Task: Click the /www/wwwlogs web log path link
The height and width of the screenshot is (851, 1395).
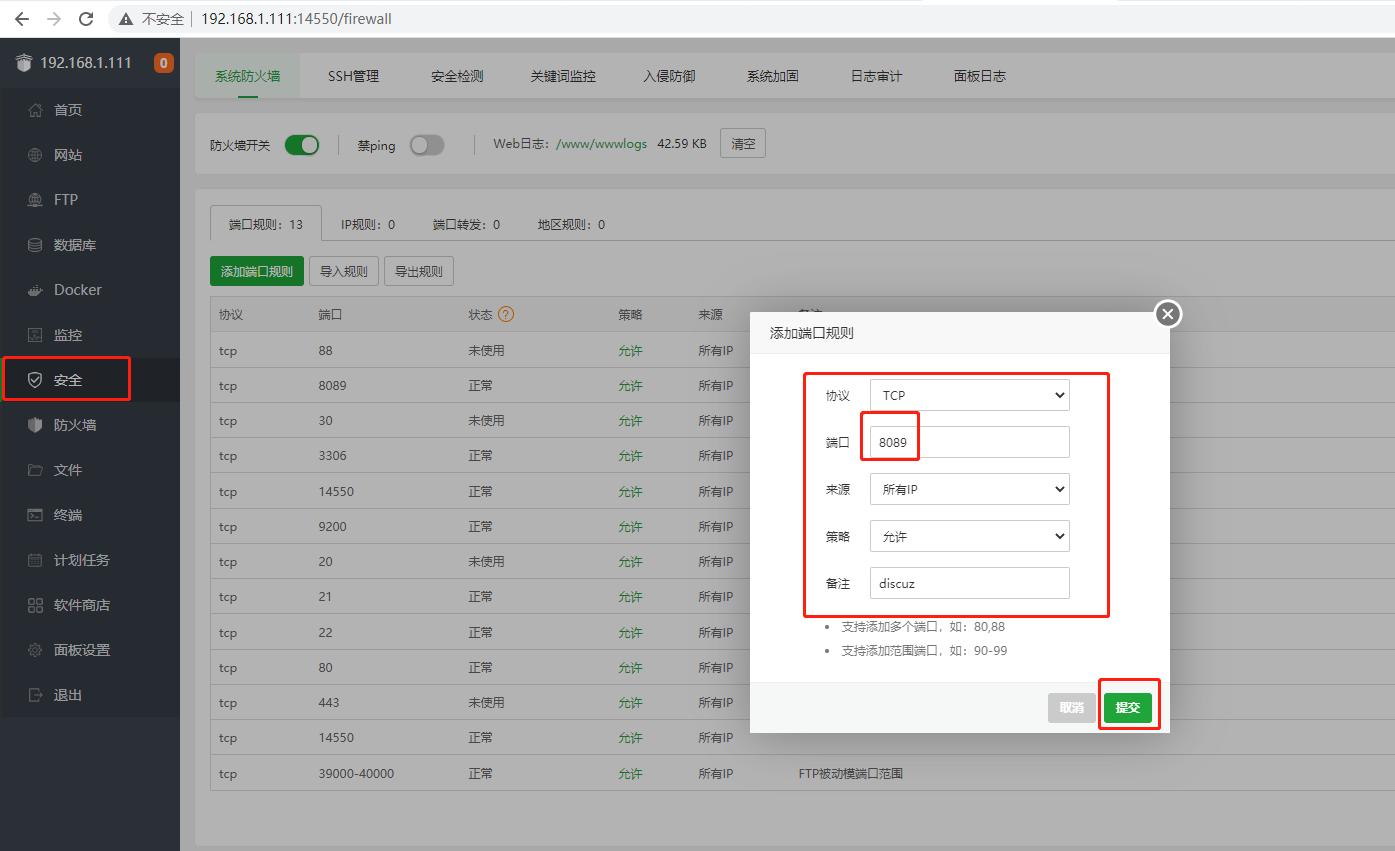Action: click(x=602, y=144)
